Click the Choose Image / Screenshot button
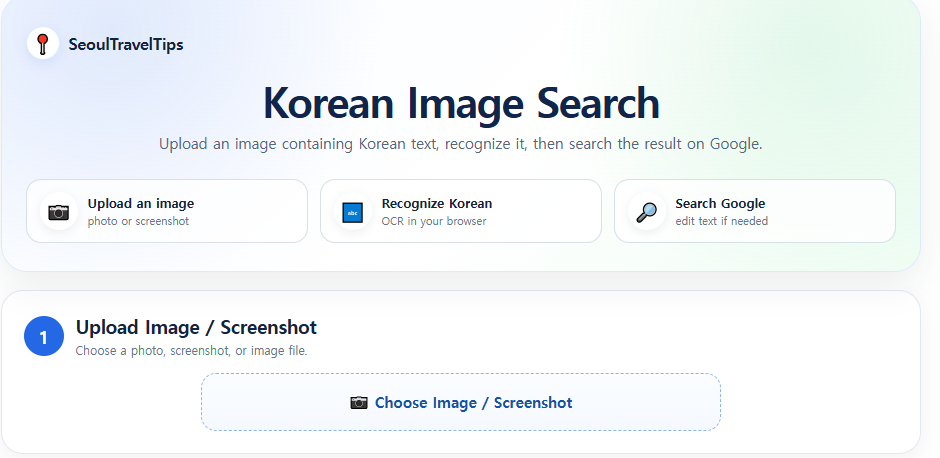 [461, 402]
